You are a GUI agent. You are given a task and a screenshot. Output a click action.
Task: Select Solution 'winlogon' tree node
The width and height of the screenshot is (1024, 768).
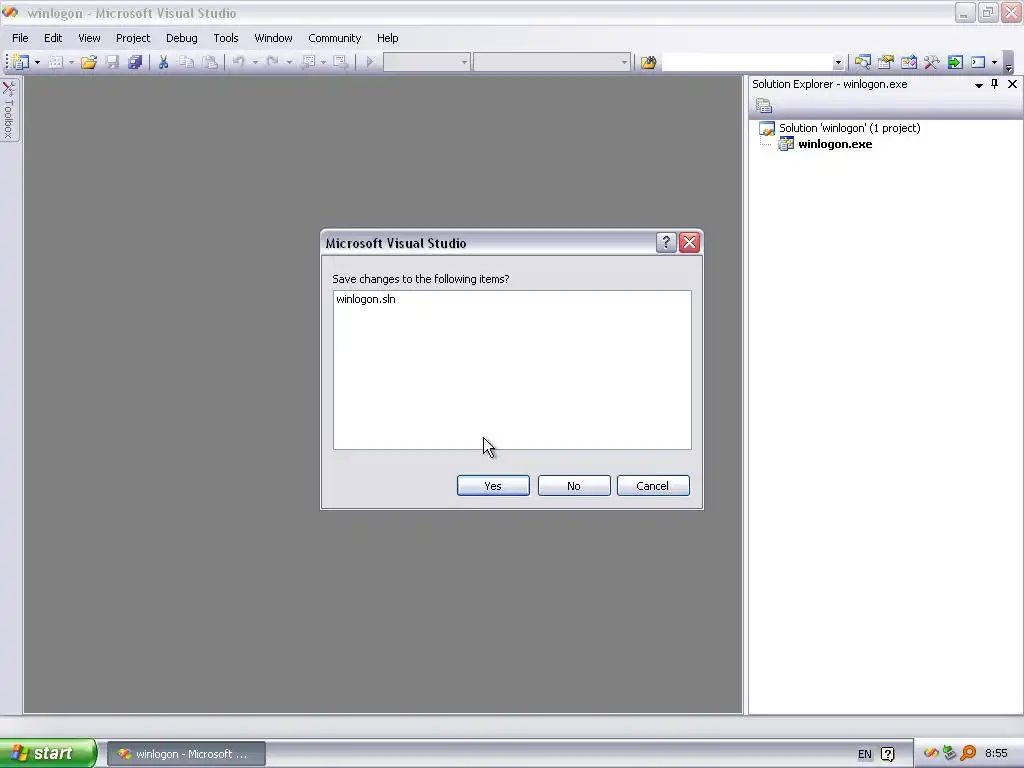pos(849,128)
